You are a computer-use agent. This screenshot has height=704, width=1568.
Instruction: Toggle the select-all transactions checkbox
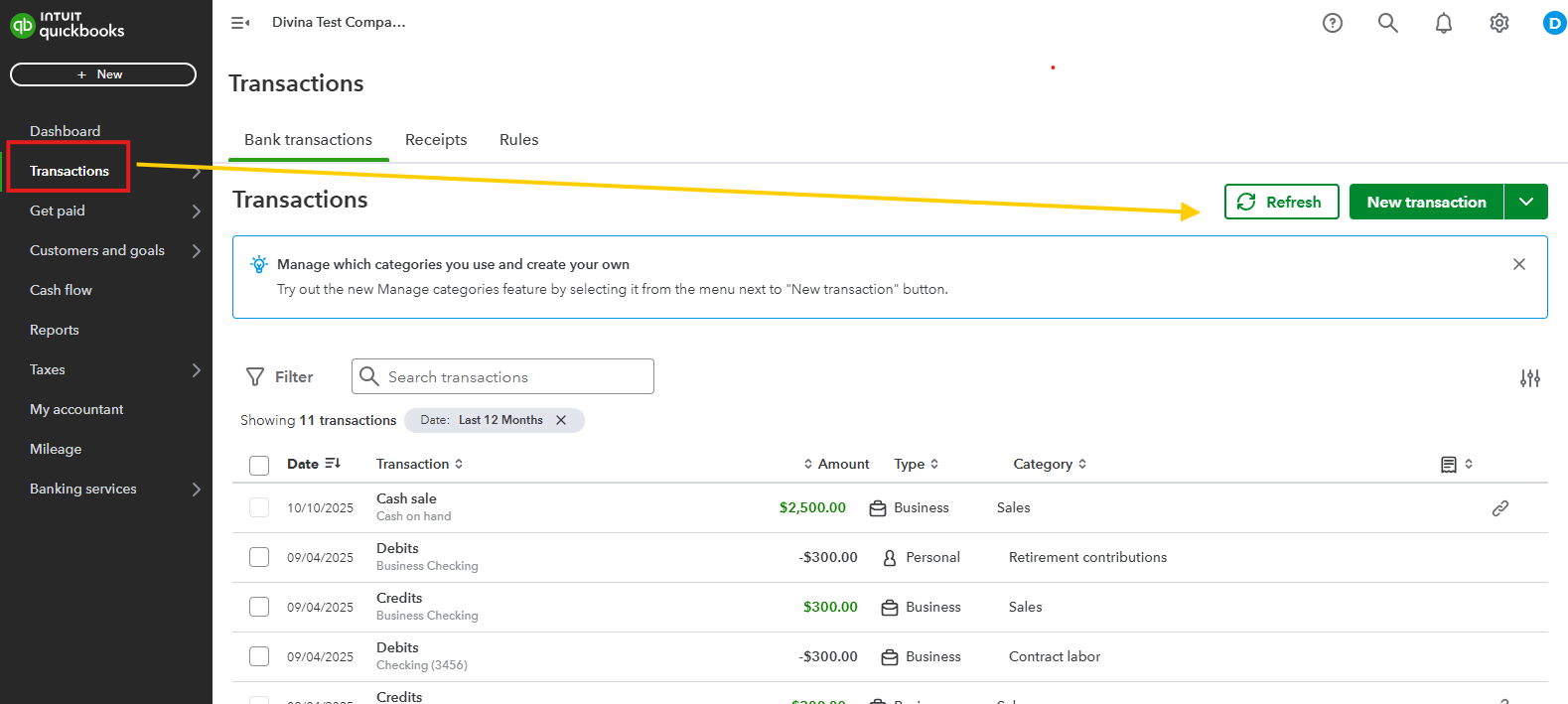pos(259,466)
